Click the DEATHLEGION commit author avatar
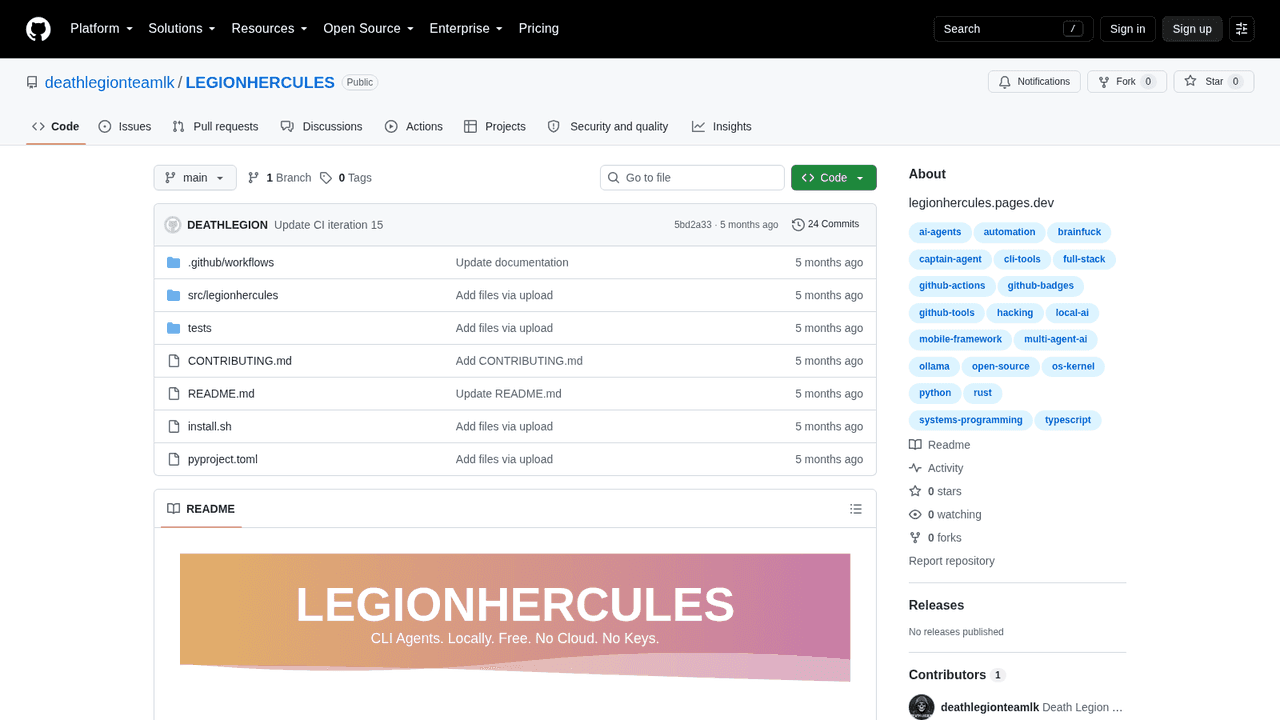The height and width of the screenshot is (720, 1280). [x=173, y=225]
